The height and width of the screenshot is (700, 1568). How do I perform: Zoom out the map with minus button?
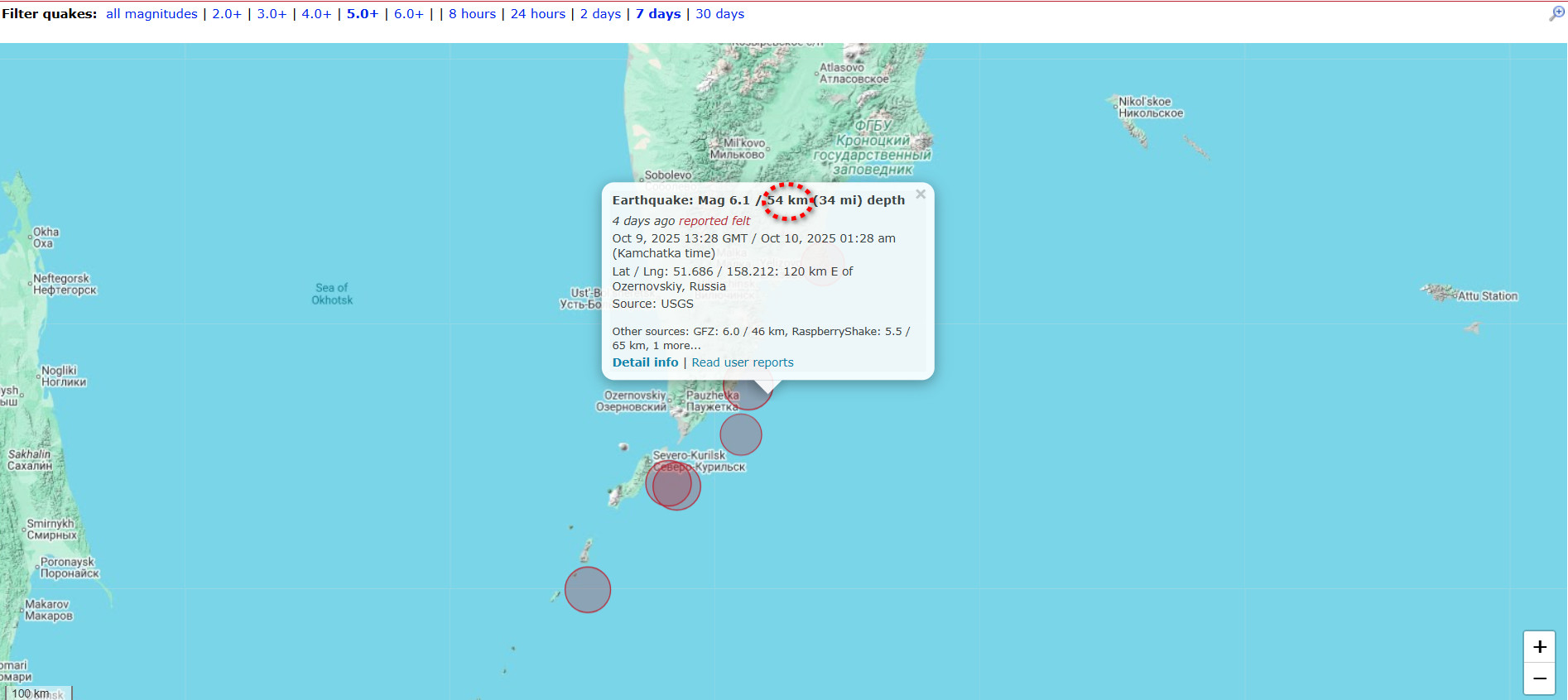click(1539, 679)
